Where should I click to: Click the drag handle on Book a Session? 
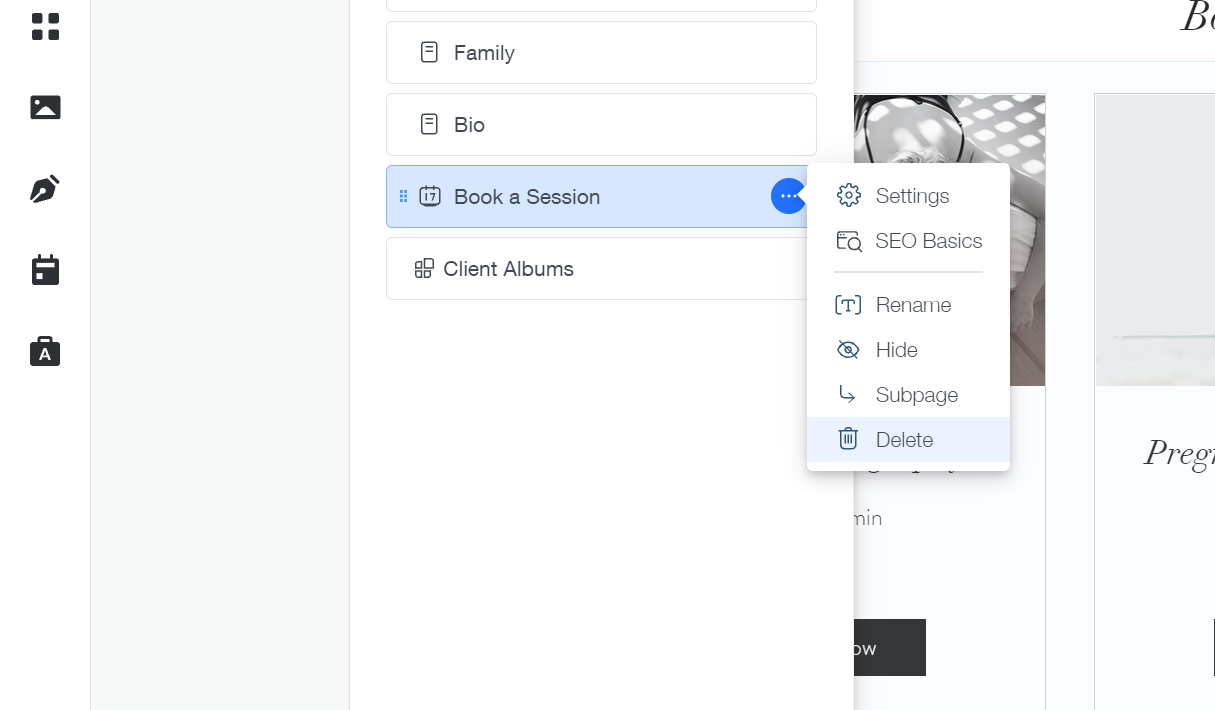pyautogui.click(x=404, y=196)
